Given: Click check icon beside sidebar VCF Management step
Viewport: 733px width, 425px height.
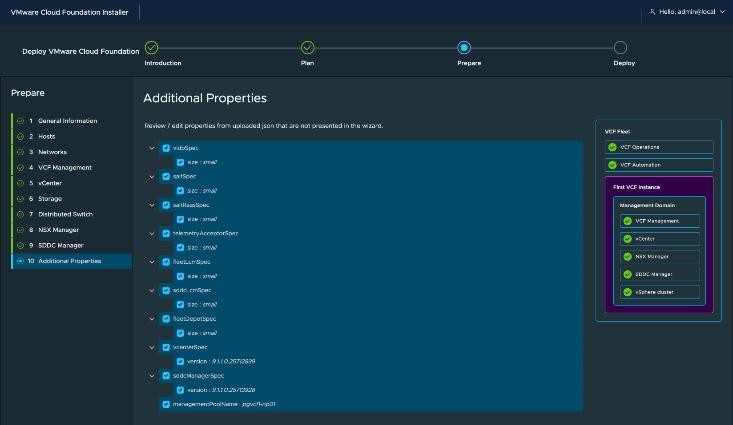Looking at the screenshot, I should click(x=20, y=167).
